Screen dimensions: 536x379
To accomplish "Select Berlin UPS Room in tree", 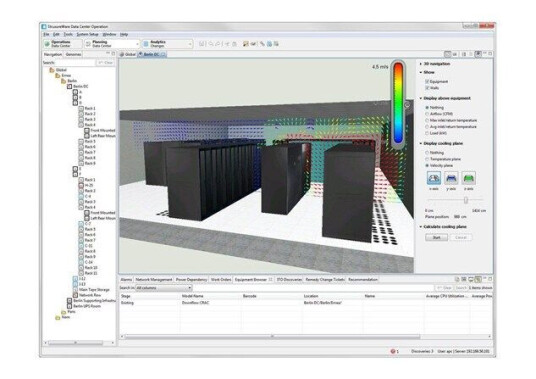I will [x=87, y=306].
